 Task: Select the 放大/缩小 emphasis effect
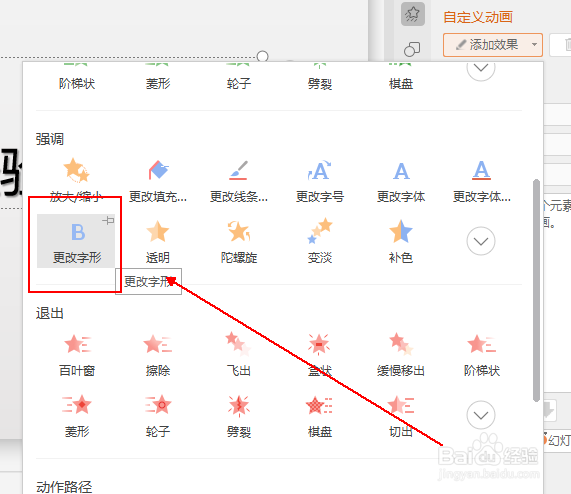tap(76, 181)
